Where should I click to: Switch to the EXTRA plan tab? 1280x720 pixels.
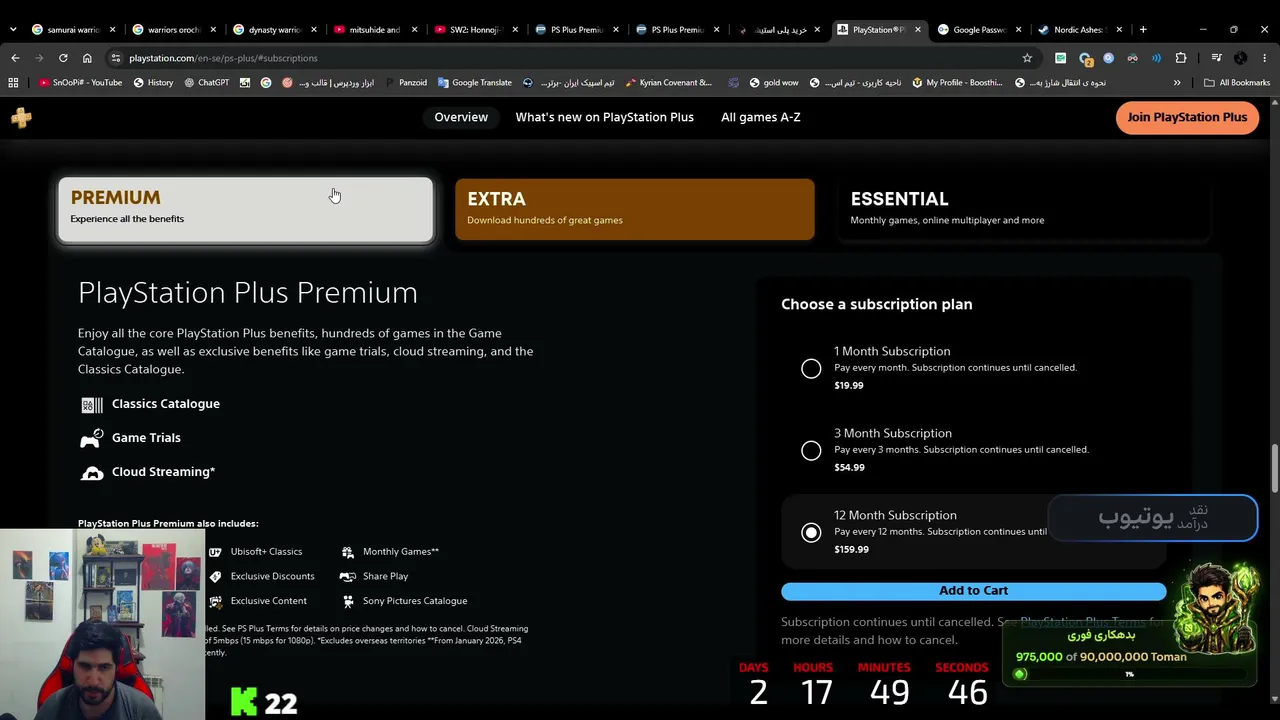634,210
